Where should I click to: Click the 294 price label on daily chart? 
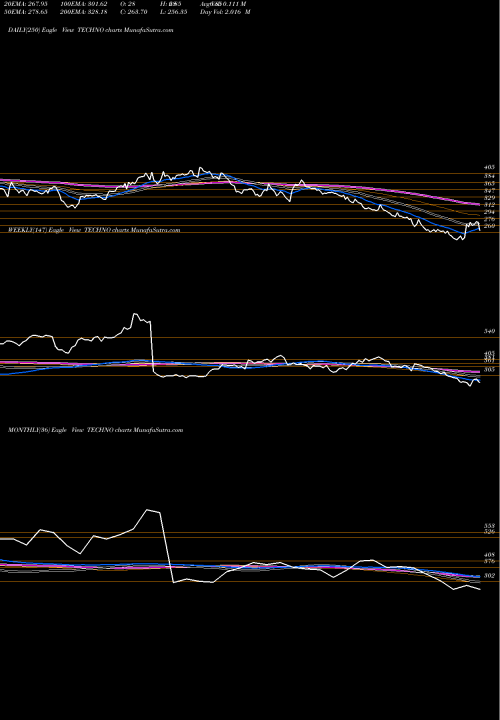click(x=489, y=212)
